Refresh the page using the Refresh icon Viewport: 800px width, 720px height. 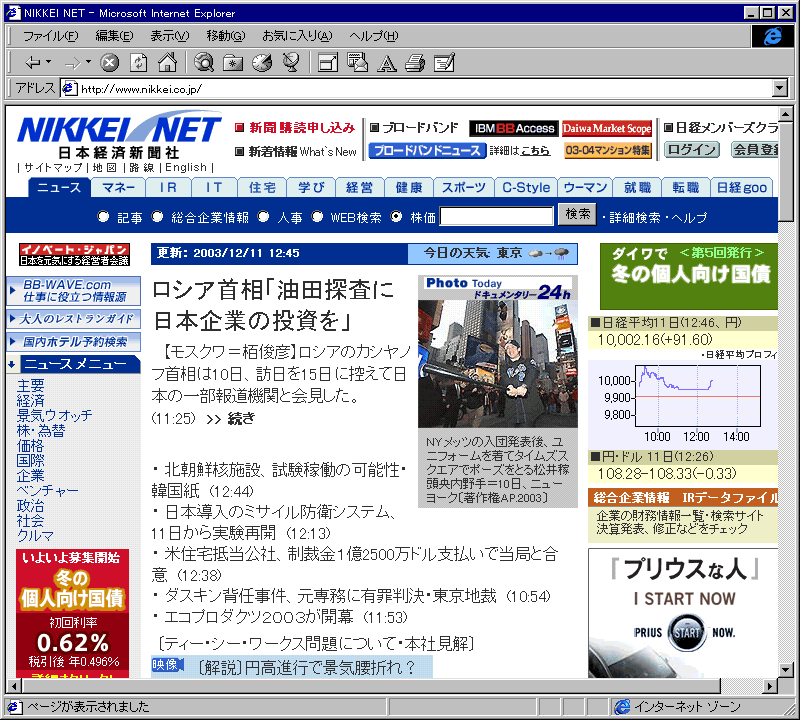coord(138,63)
